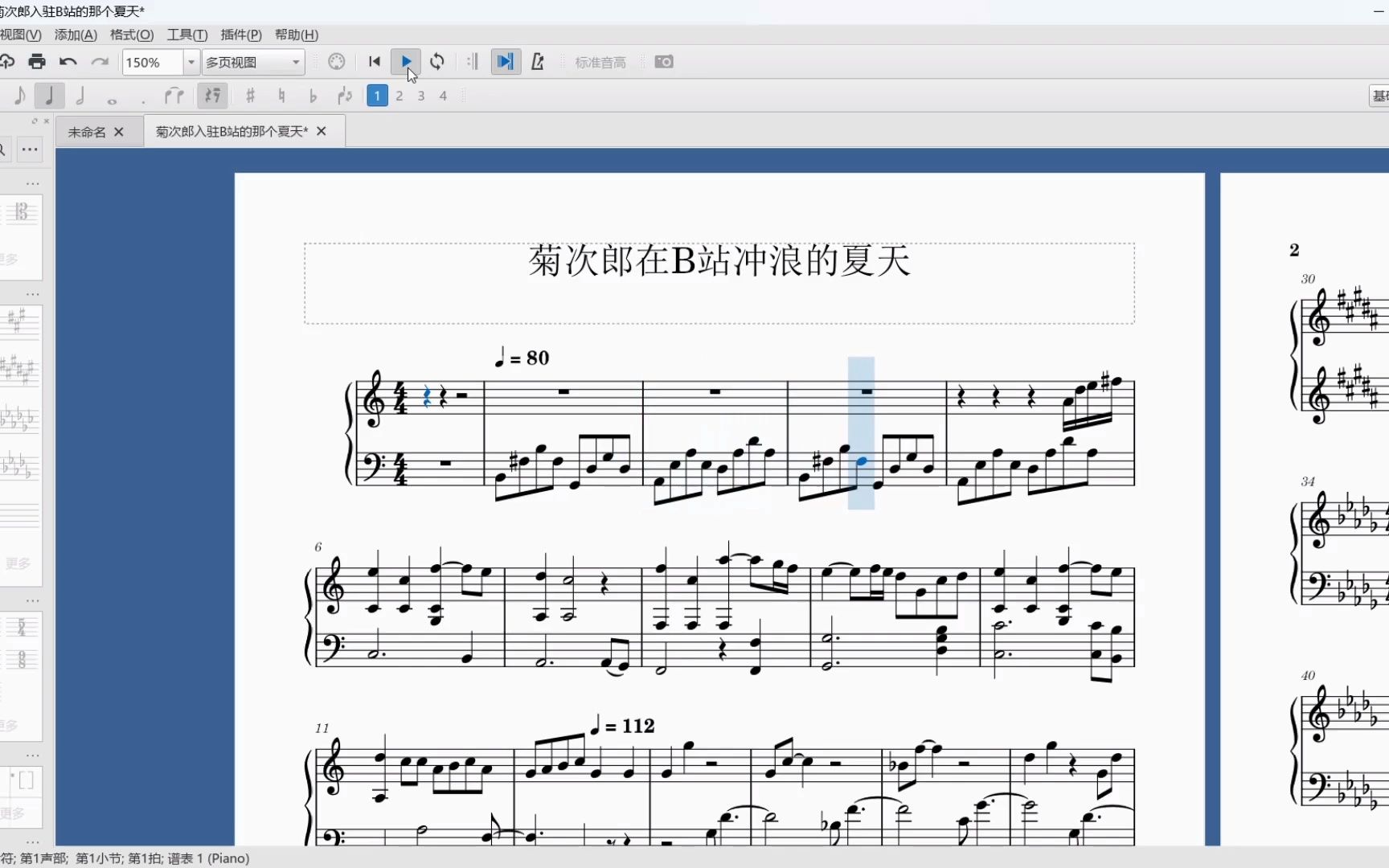This screenshot has width=1389, height=868.
Task: Select the tempo marking ♩ = 112
Action: 623,726
